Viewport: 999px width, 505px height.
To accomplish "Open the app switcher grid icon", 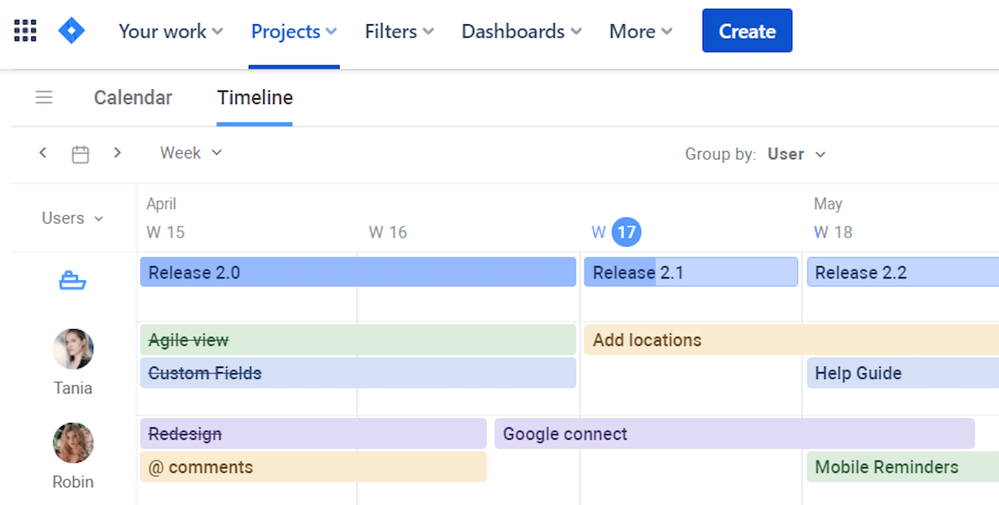I will pos(25,31).
